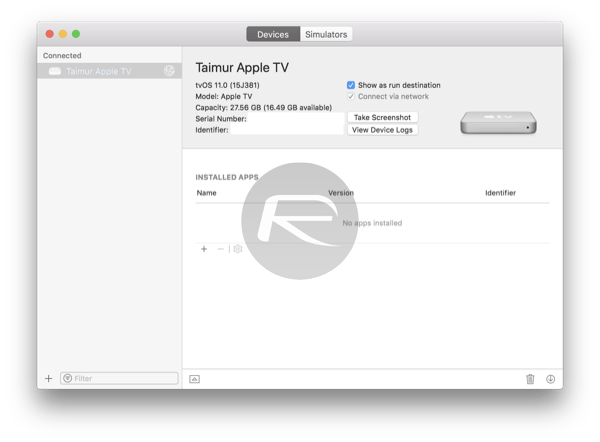
Task: Sort installed apps by Name column
Action: (207, 193)
